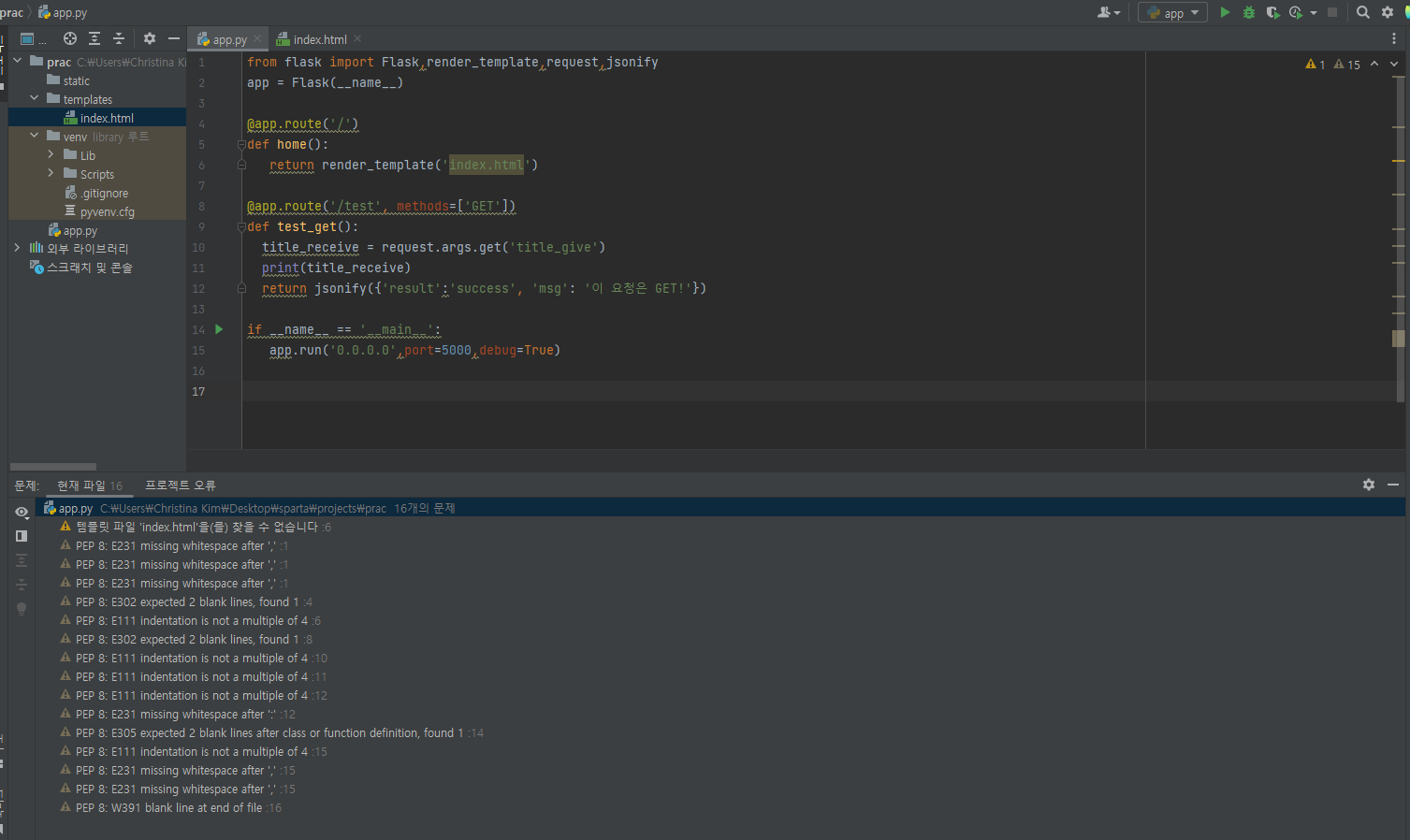Click the profiler run icon in the toolbar
The width and height of the screenshot is (1410, 840).
pyautogui.click(x=1296, y=12)
